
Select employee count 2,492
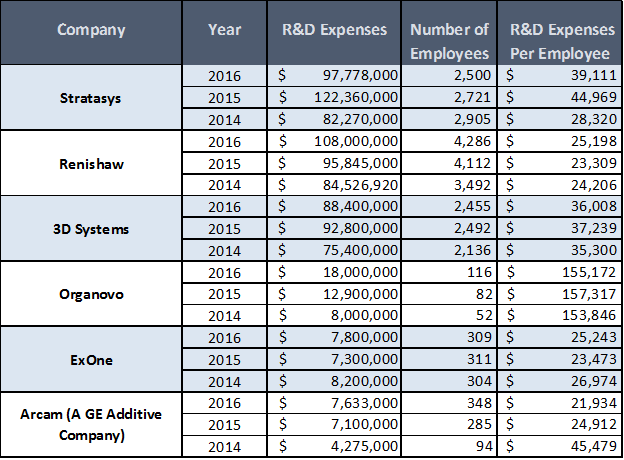point(449,228)
